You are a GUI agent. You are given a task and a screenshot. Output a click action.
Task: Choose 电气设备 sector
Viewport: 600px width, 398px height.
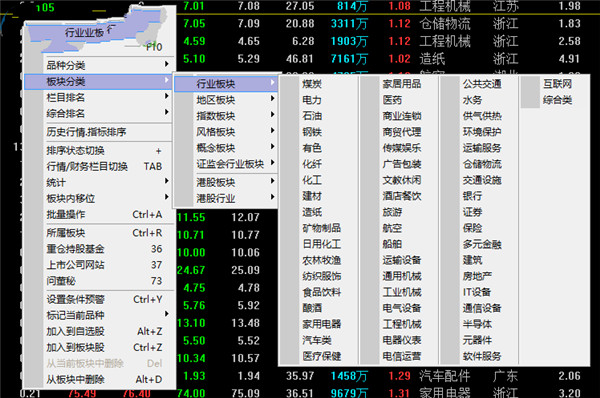click(402, 308)
